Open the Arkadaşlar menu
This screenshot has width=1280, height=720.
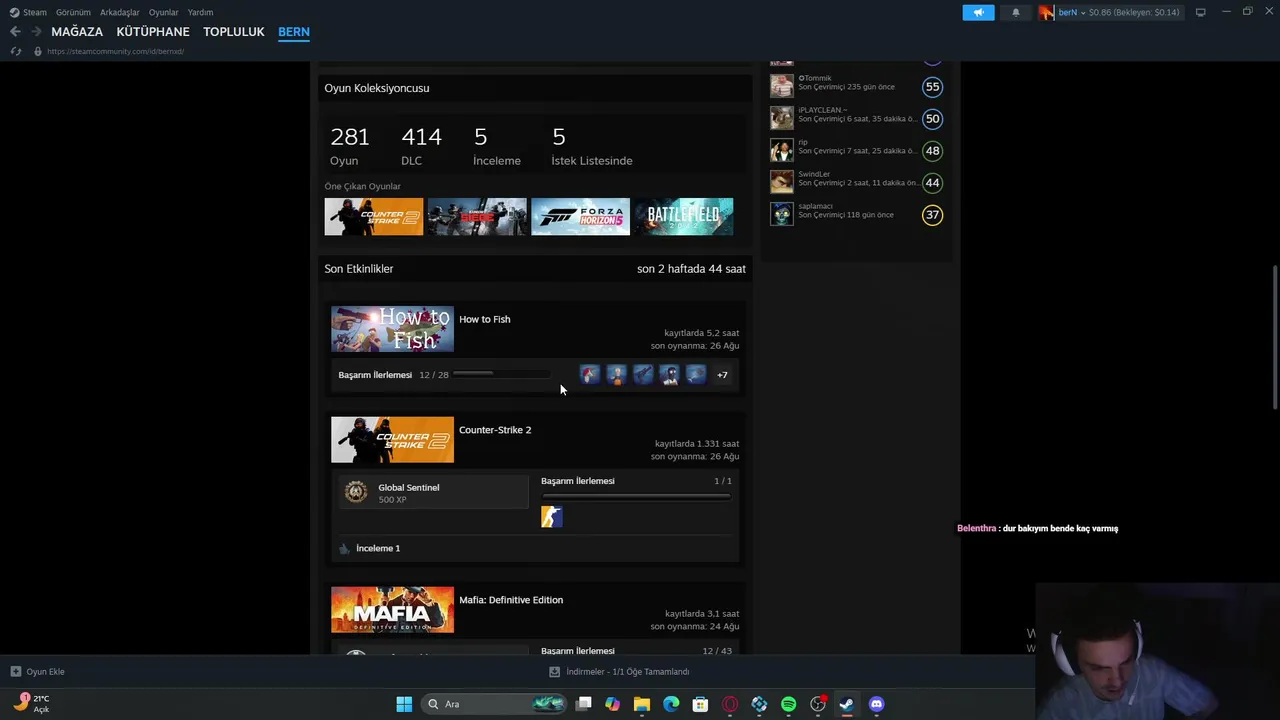pyautogui.click(x=120, y=12)
